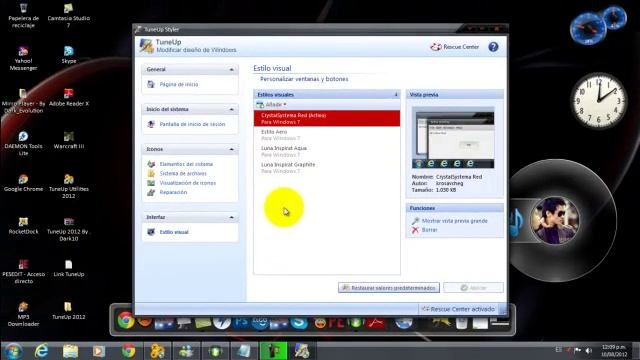Open Windows Explorer from the taskbar
The height and width of the screenshot is (360, 640).
click(x=70, y=351)
